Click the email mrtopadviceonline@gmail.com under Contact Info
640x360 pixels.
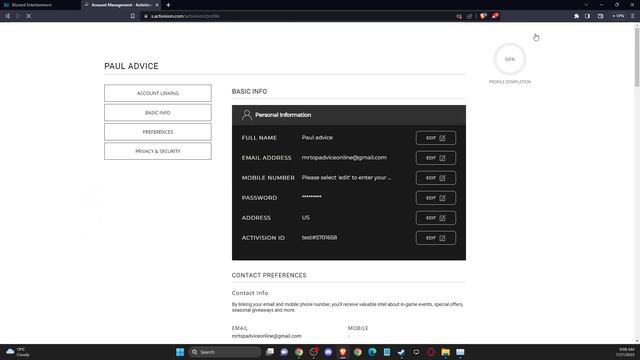click(x=267, y=336)
